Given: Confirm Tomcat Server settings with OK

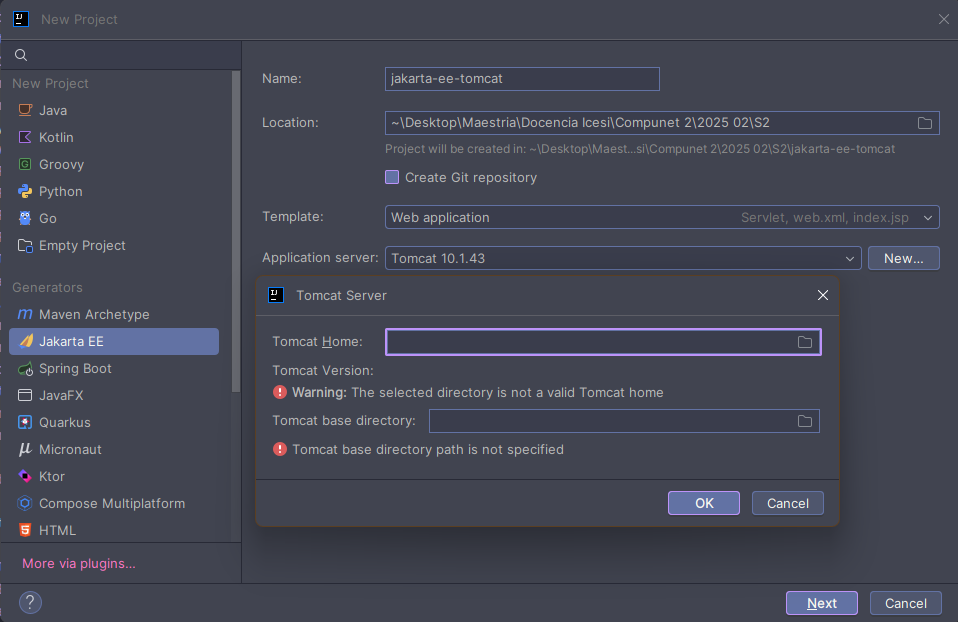Looking at the screenshot, I should (703, 502).
